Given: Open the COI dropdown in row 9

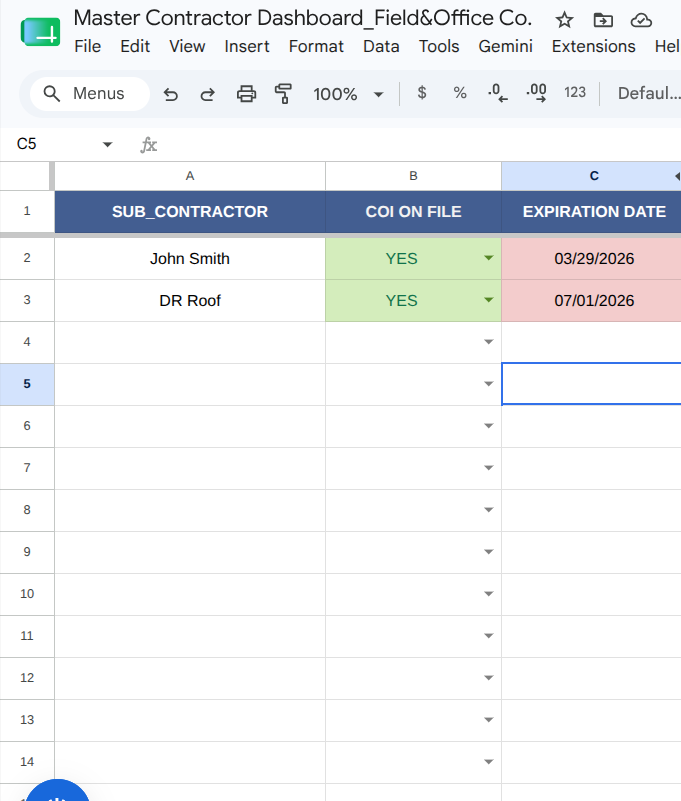Looking at the screenshot, I should (x=488, y=552).
